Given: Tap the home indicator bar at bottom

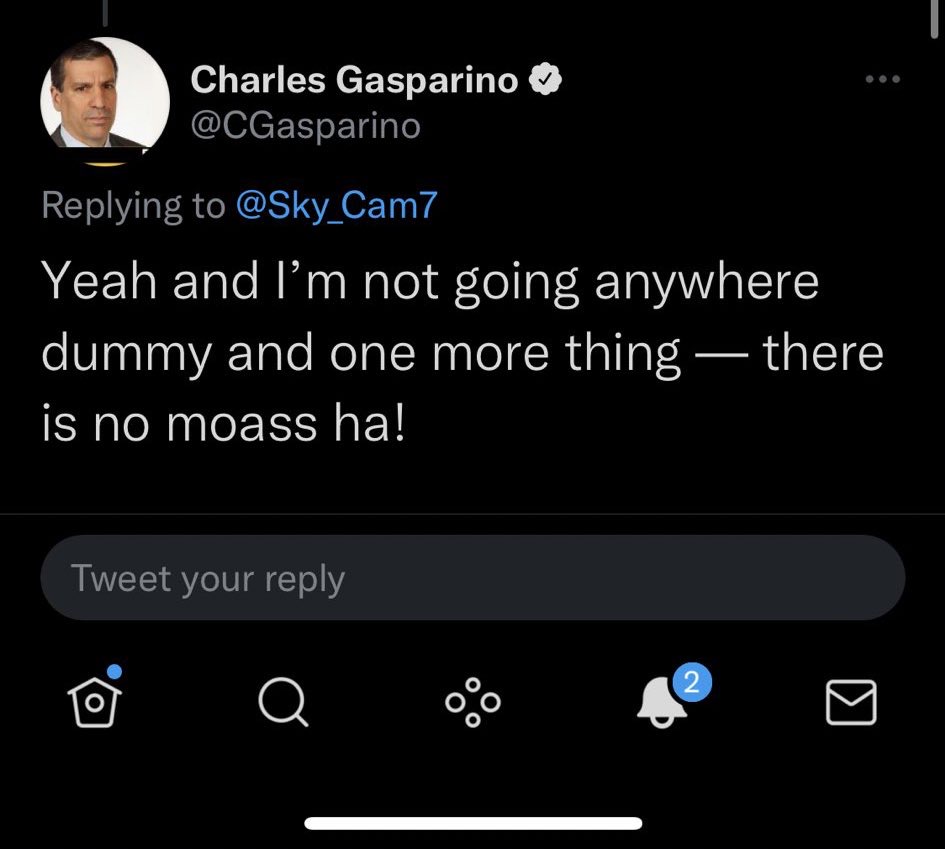Looking at the screenshot, I should click(472, 823).
